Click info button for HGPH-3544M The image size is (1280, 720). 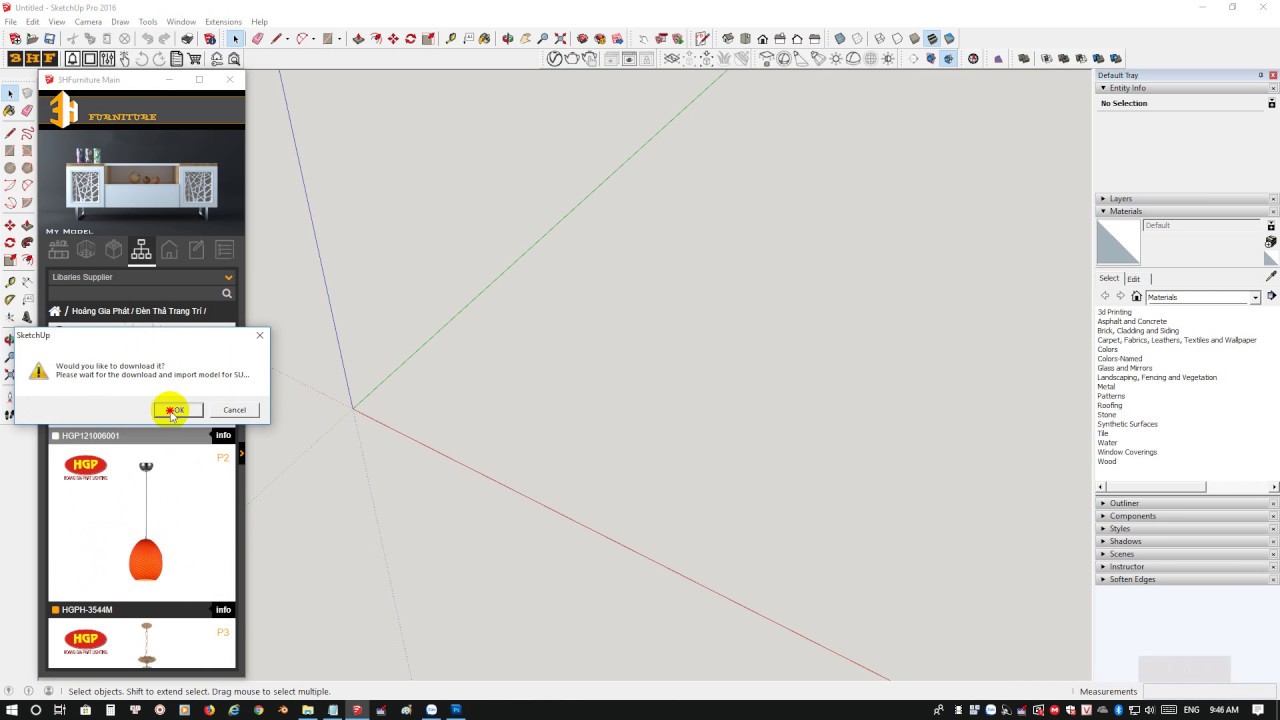(223, 609)
